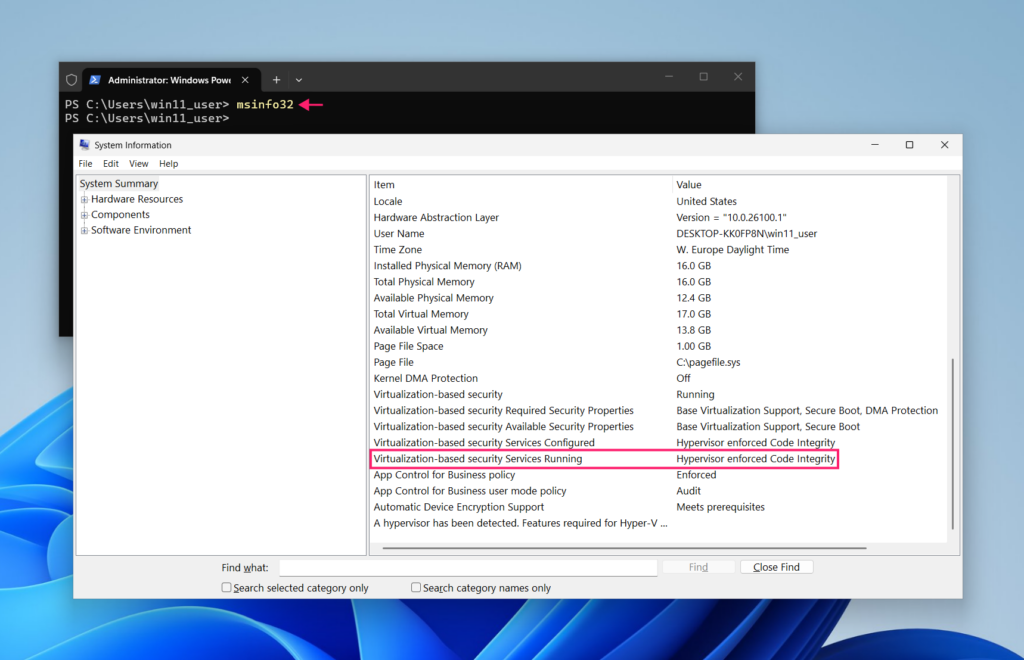Viewport: 1024px width, 660px height.
Task: Select Virtualization-based security Services Running row
Action: (x=658, y=459)
